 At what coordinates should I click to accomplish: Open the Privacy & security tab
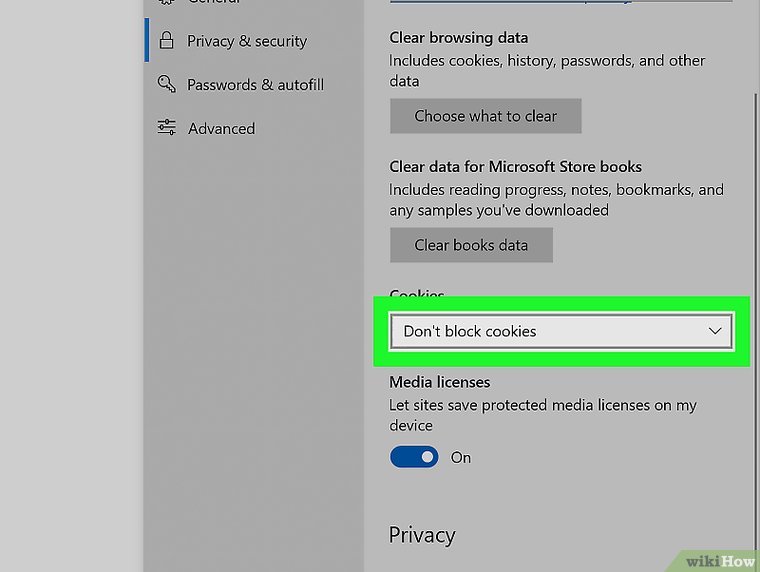[x=246, y=41]
